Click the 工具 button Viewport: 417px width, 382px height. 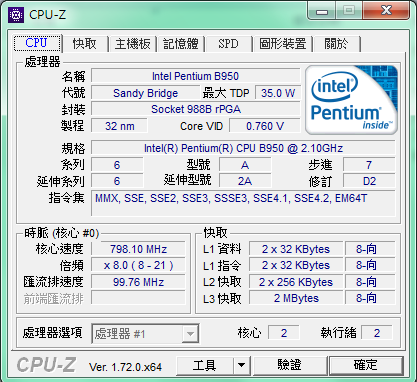coord(205,365)
